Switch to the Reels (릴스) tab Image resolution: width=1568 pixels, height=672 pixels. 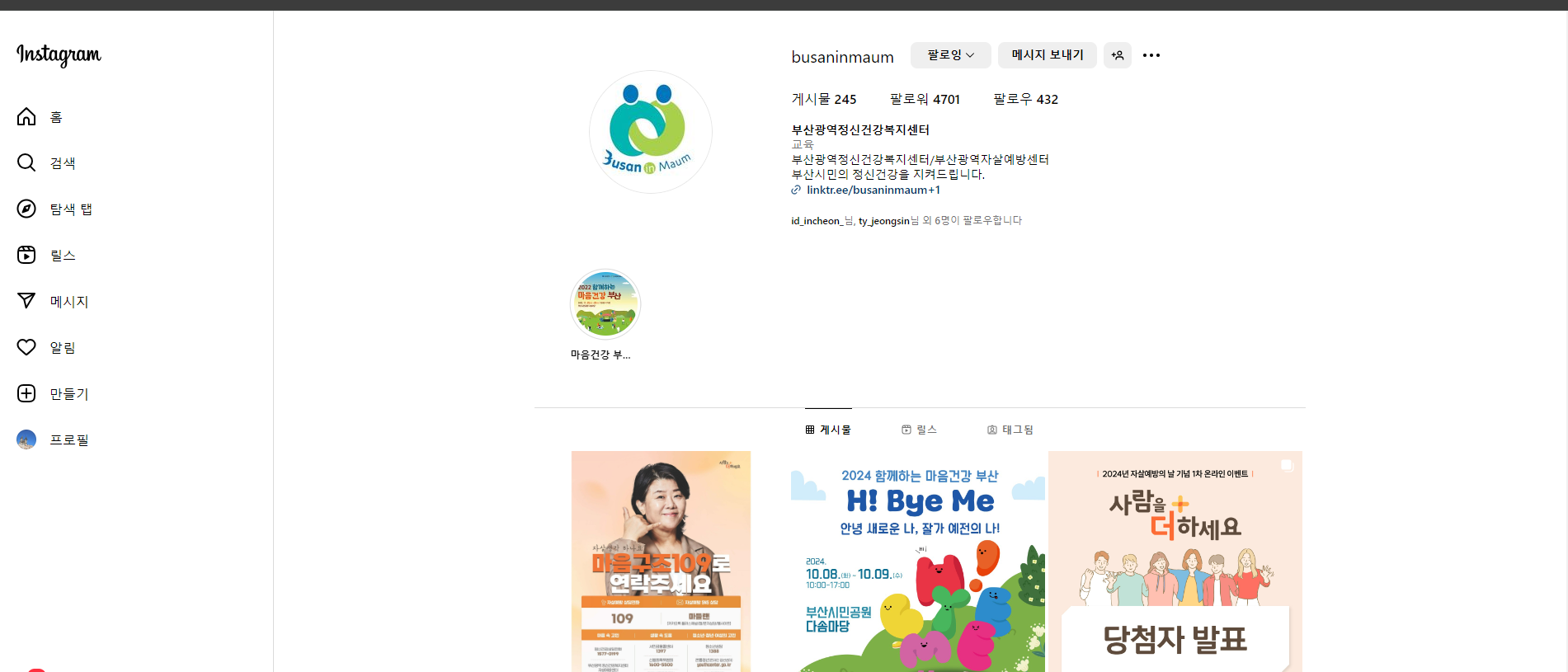[x=919, y=430]
